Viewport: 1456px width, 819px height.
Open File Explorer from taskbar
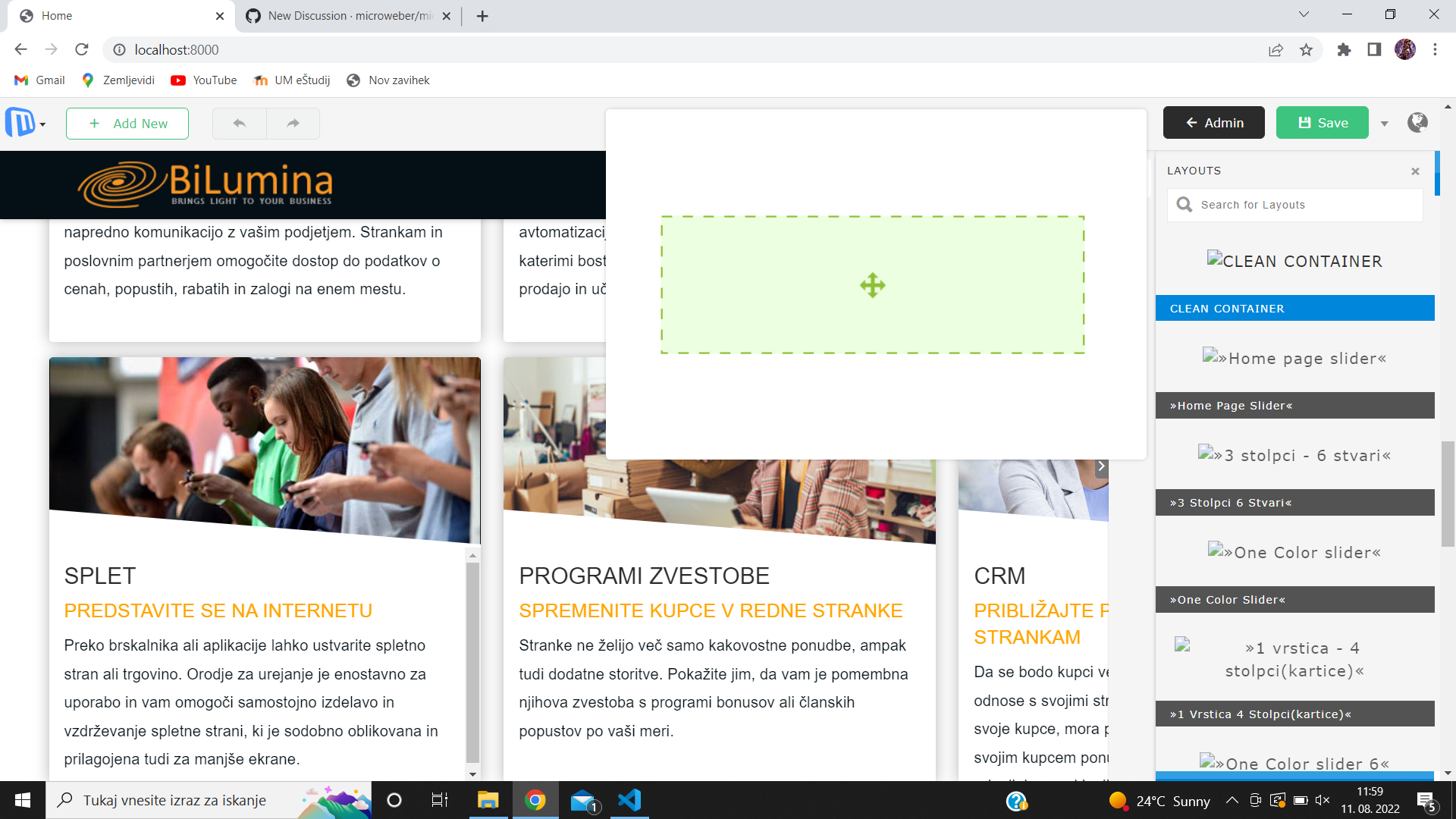point(488,800)
